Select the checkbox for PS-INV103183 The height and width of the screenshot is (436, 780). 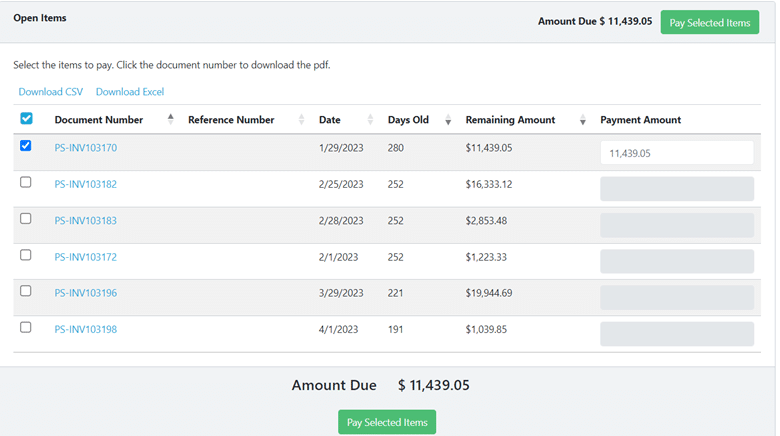(26, 218)
